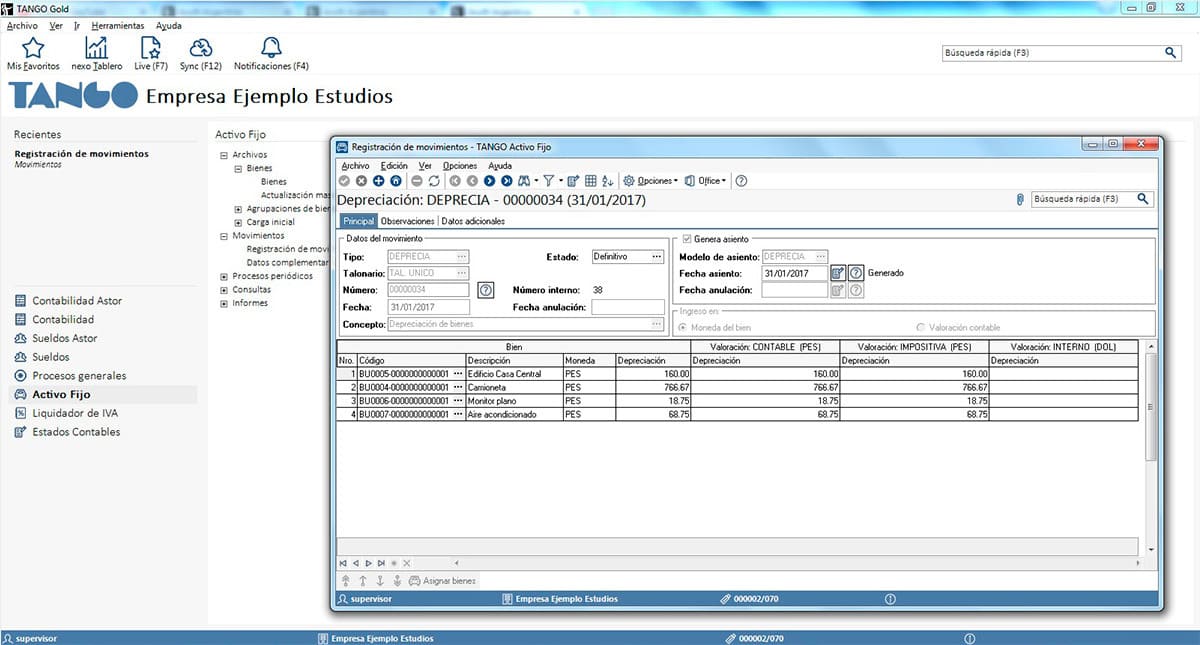Click the Sync (F12) cloud icon
The image size is (1200, 645).
tap(201, 47)
